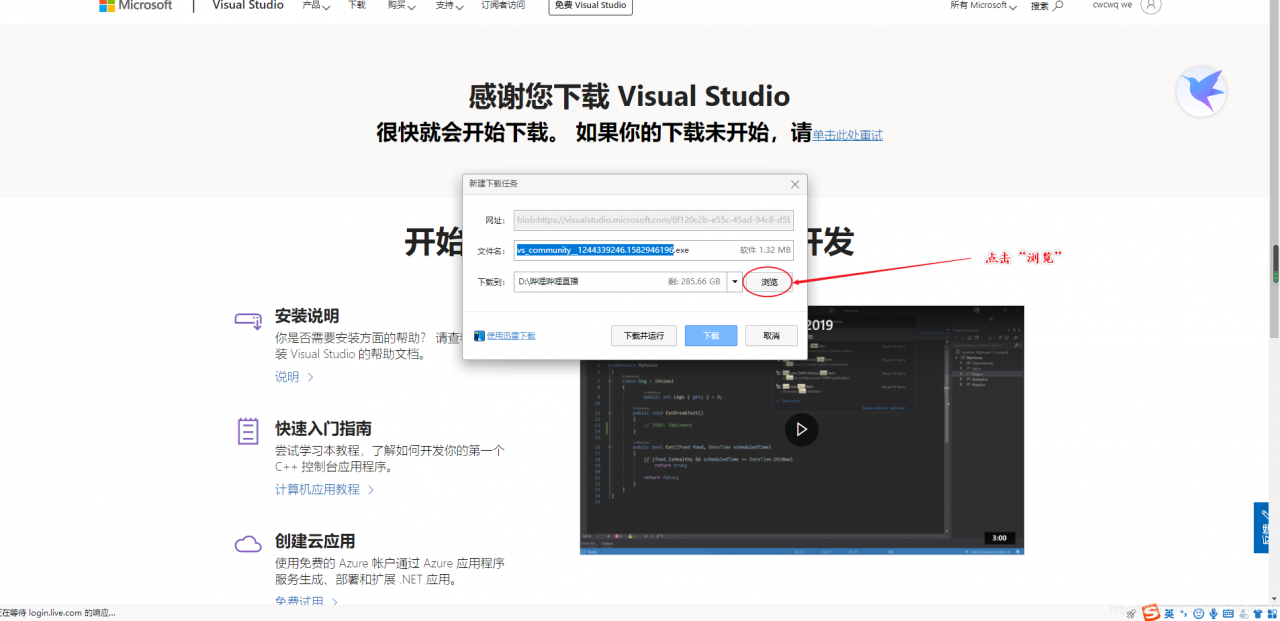Click the Microsoft logo icon

(x=106, y=6)
